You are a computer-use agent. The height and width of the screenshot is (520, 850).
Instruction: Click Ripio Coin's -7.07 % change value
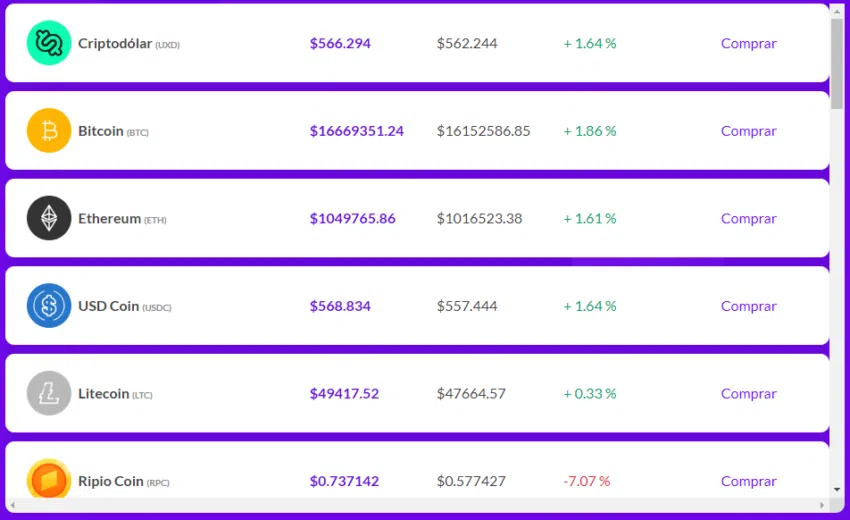(587, 482)
